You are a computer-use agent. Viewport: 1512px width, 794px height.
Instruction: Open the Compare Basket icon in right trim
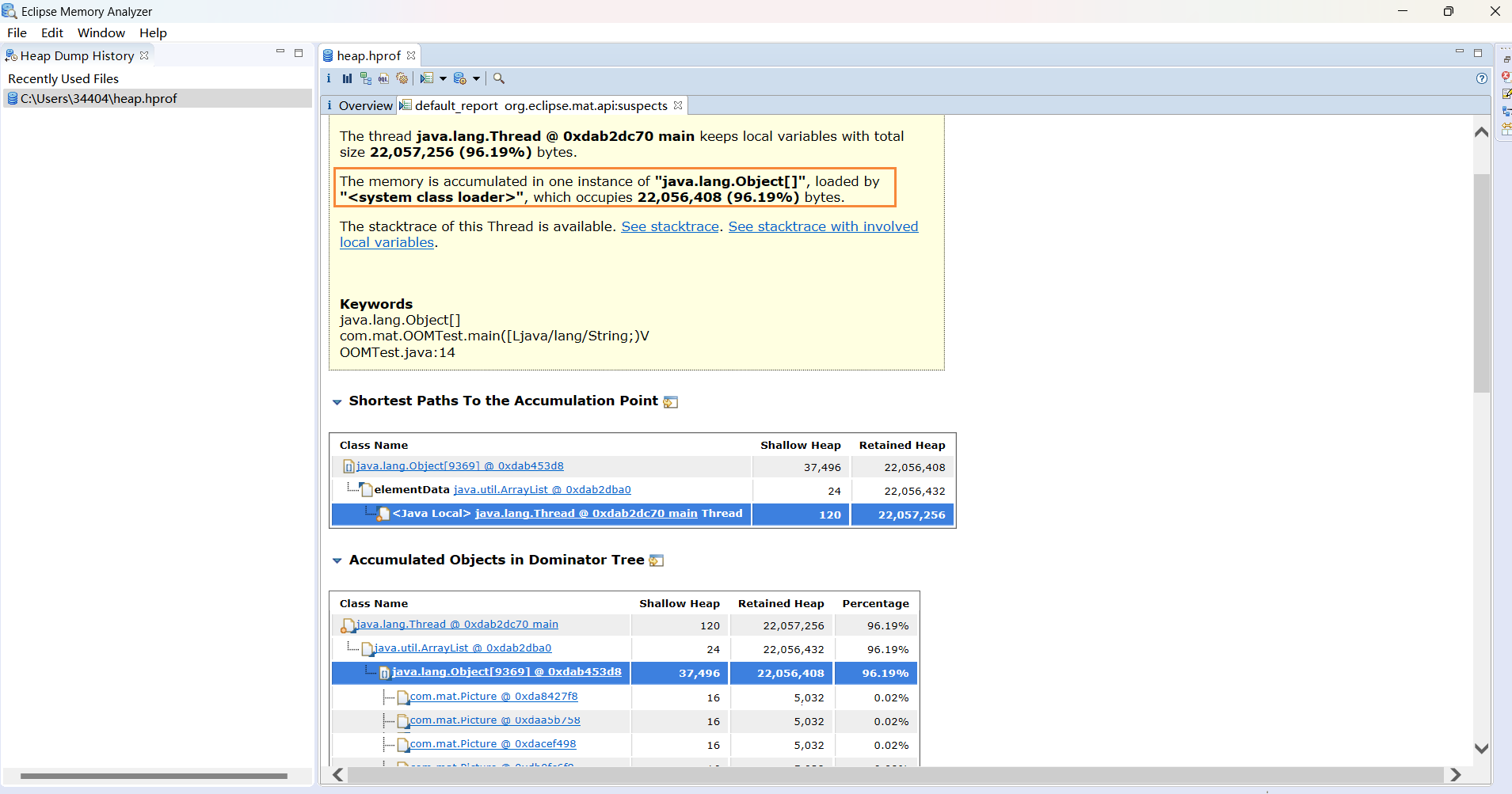click(1506, 129)
